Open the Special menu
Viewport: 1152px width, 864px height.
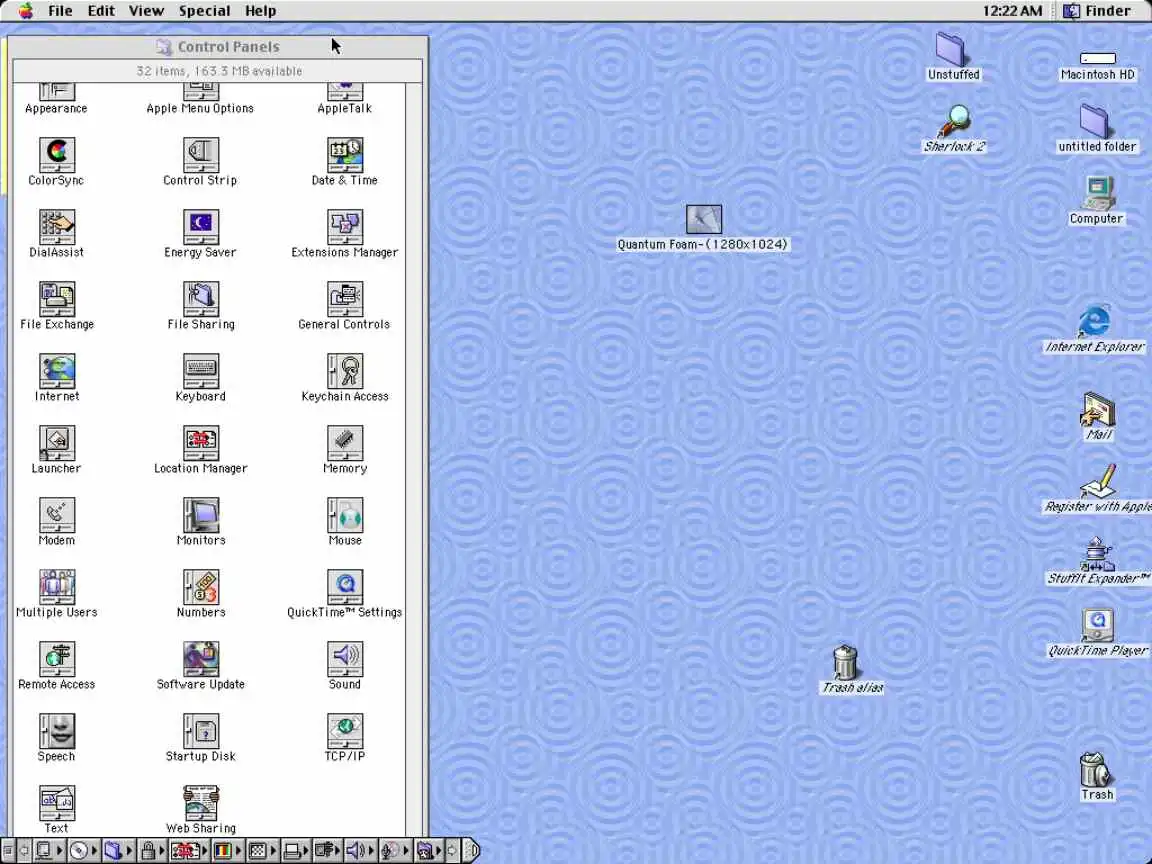coord(204,10)
